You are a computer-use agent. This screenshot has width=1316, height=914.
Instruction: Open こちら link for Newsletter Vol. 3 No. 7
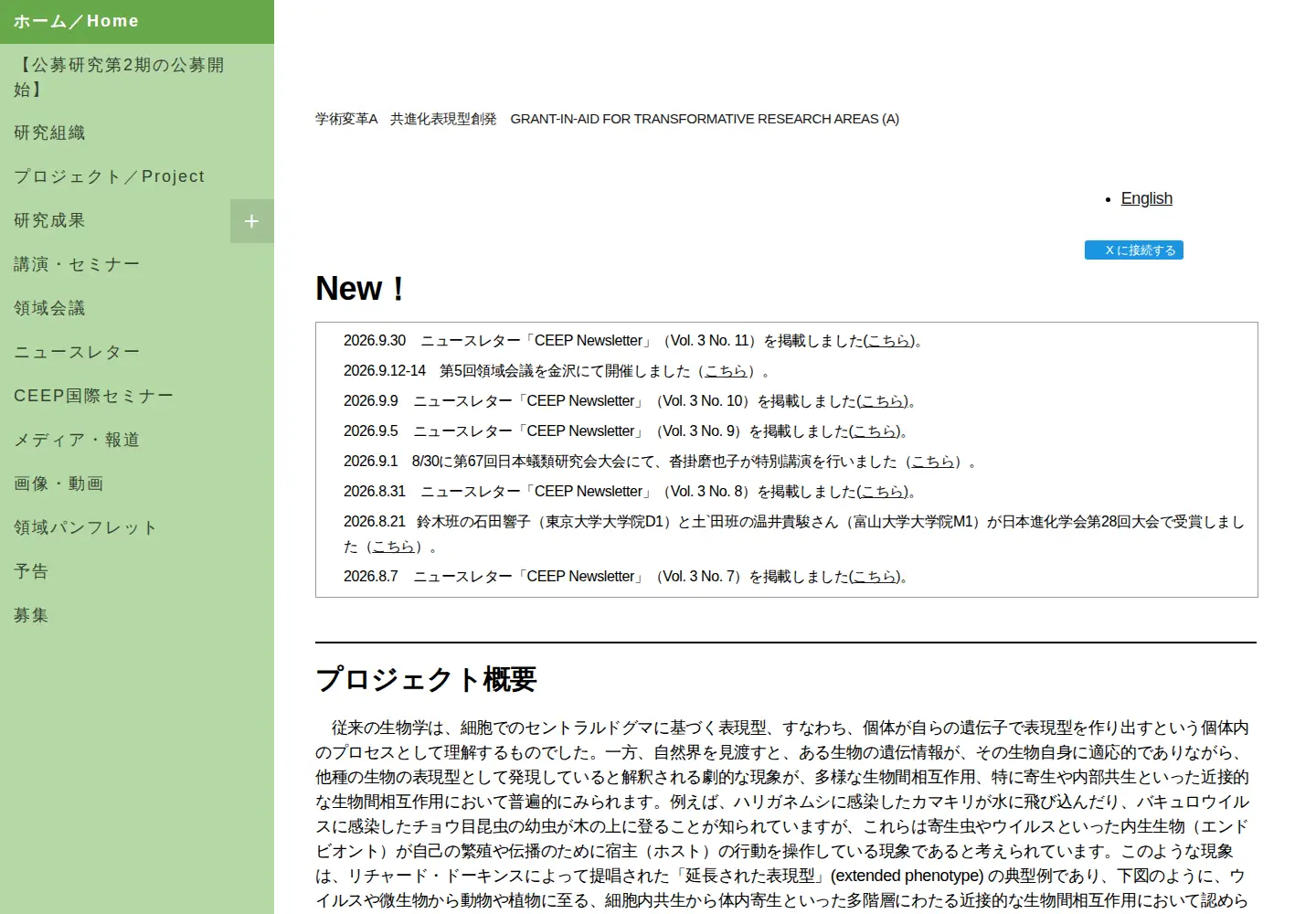pyautogui.click(x=875, y=577)
